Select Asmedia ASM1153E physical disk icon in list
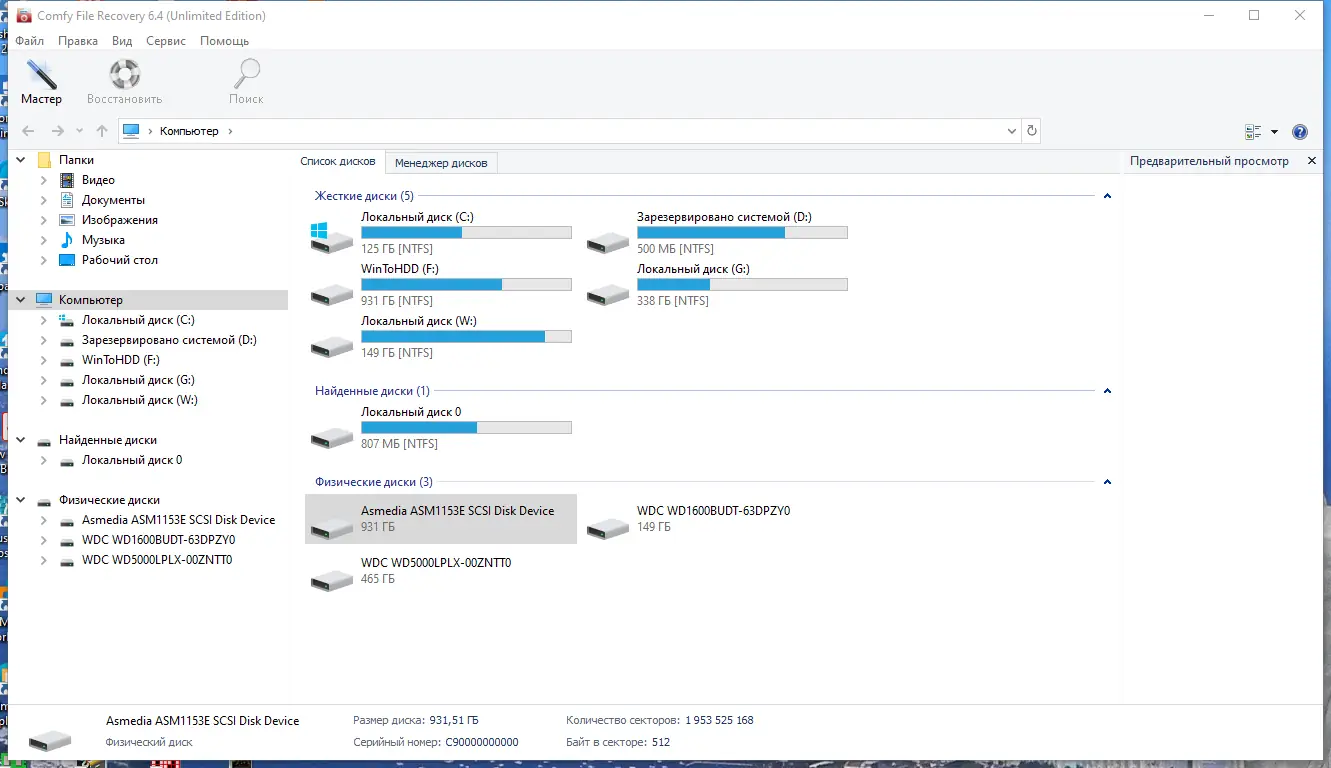 (x=332, y=527)
